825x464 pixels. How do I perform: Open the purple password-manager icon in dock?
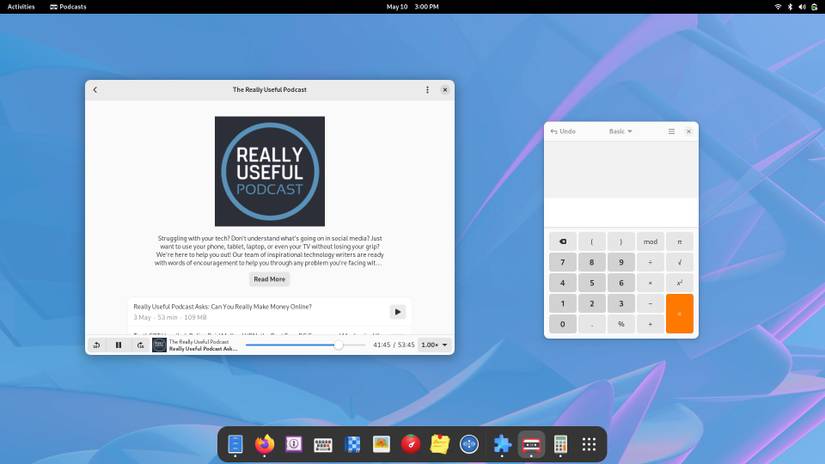tap(294, 445)
